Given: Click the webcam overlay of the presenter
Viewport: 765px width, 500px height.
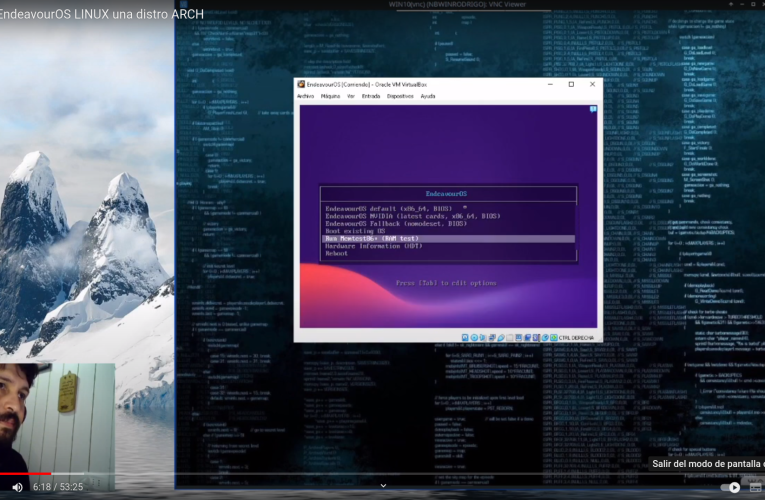Looking at the screenshot, I should pyautogui.click(x=57, y=427).
